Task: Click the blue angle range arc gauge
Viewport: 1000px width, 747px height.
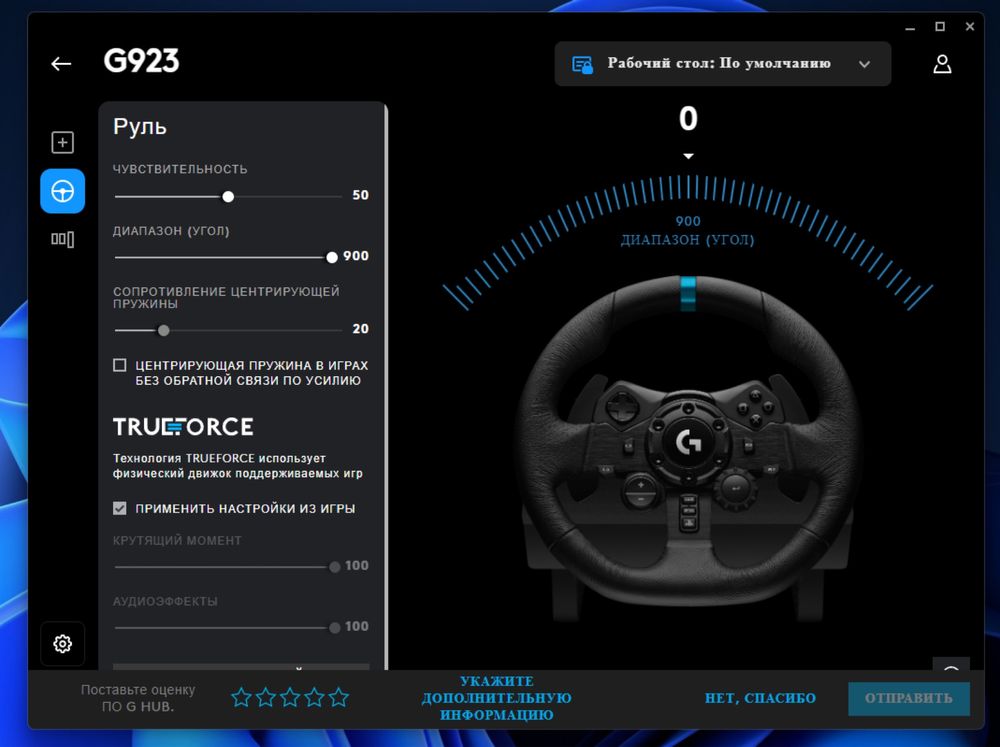Action: click(688, 242)
